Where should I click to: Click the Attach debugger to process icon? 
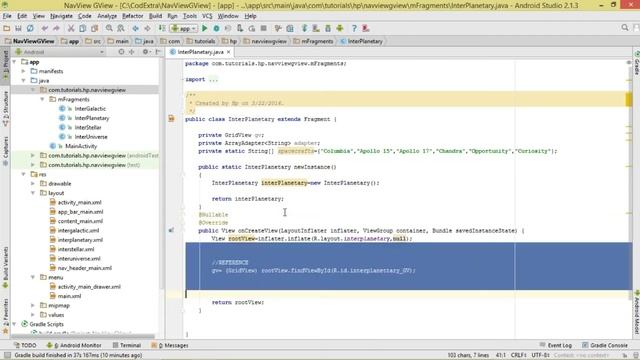click(240, 28)
